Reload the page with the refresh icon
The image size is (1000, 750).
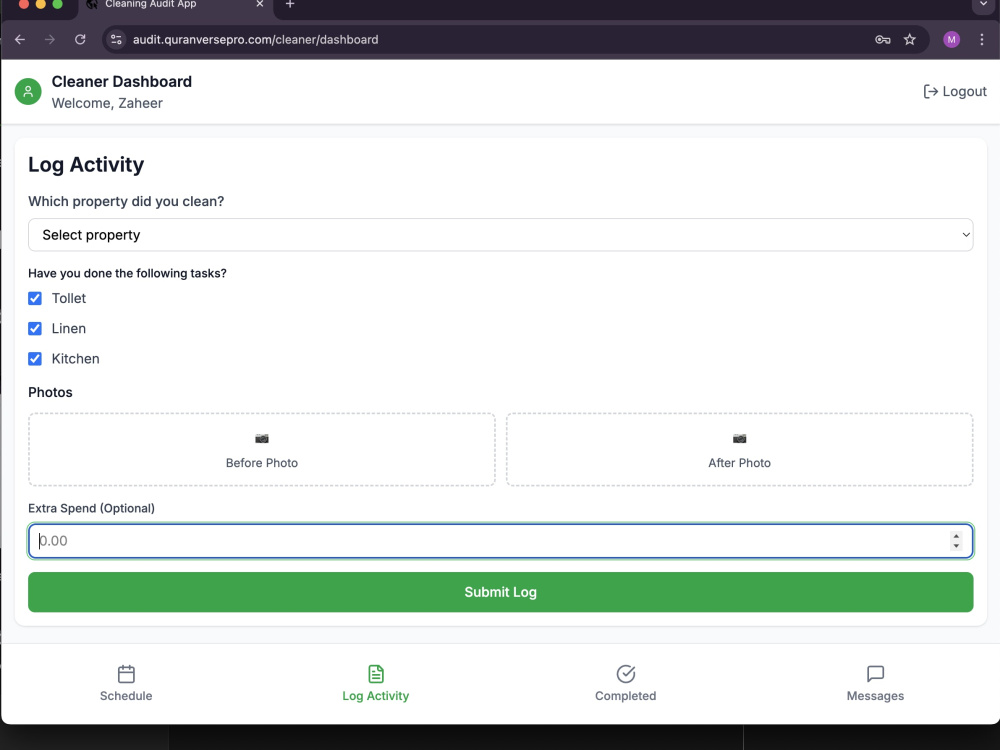(x=80, y=40)
